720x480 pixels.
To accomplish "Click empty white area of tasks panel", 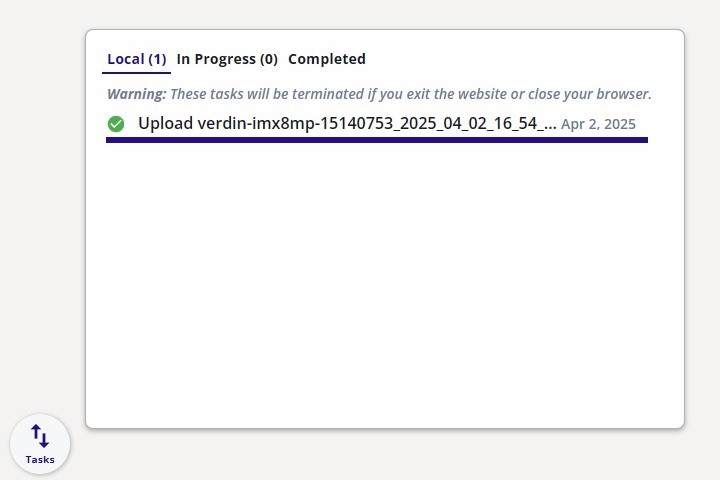I will [385, 290].
